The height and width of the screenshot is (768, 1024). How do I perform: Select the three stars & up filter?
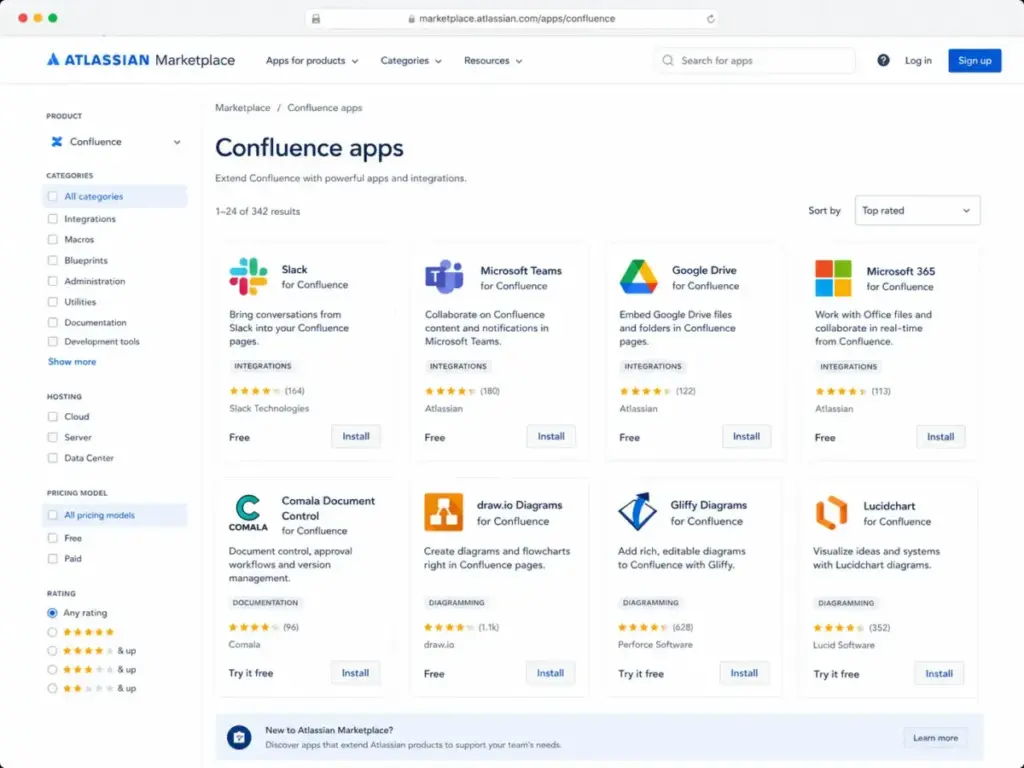pyautogui.click(x=52, y=669)
